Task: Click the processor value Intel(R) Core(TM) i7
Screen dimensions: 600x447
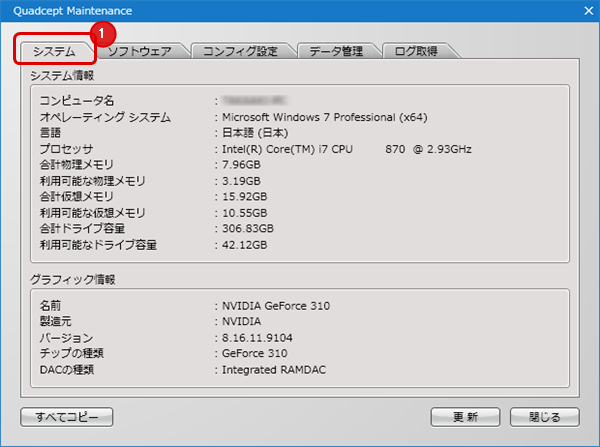Action: pyautogui.click(x=347, y=149)
